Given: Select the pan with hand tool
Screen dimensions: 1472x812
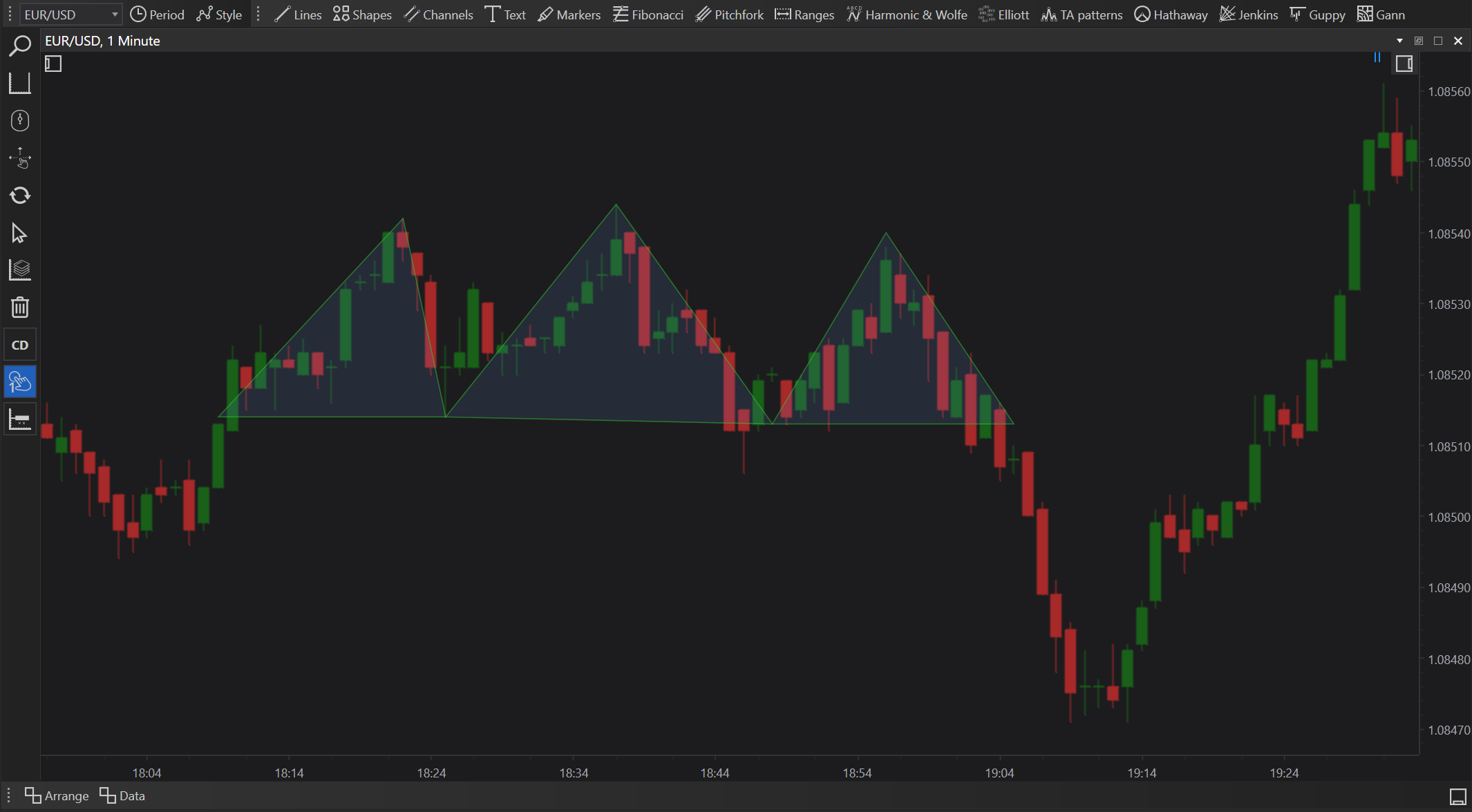Looking at the screenshot, I should coord(20,158).
